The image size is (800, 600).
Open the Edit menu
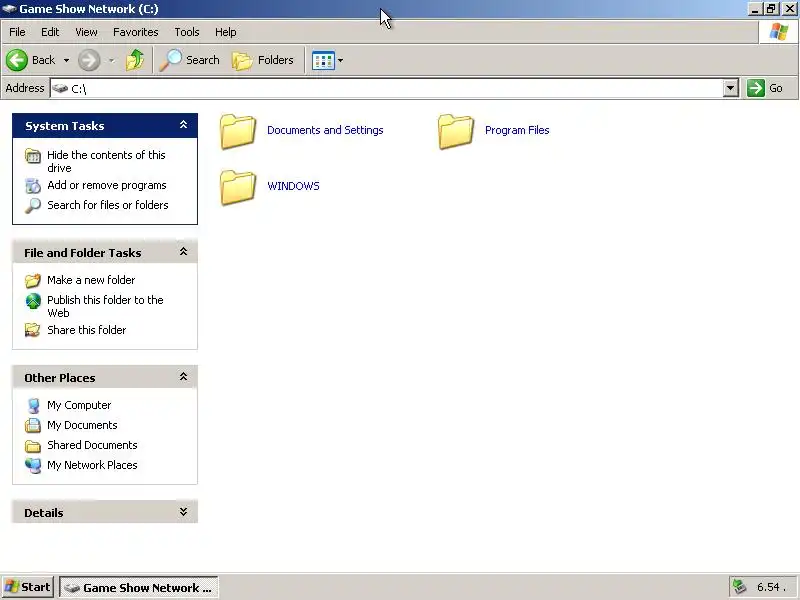49,32
